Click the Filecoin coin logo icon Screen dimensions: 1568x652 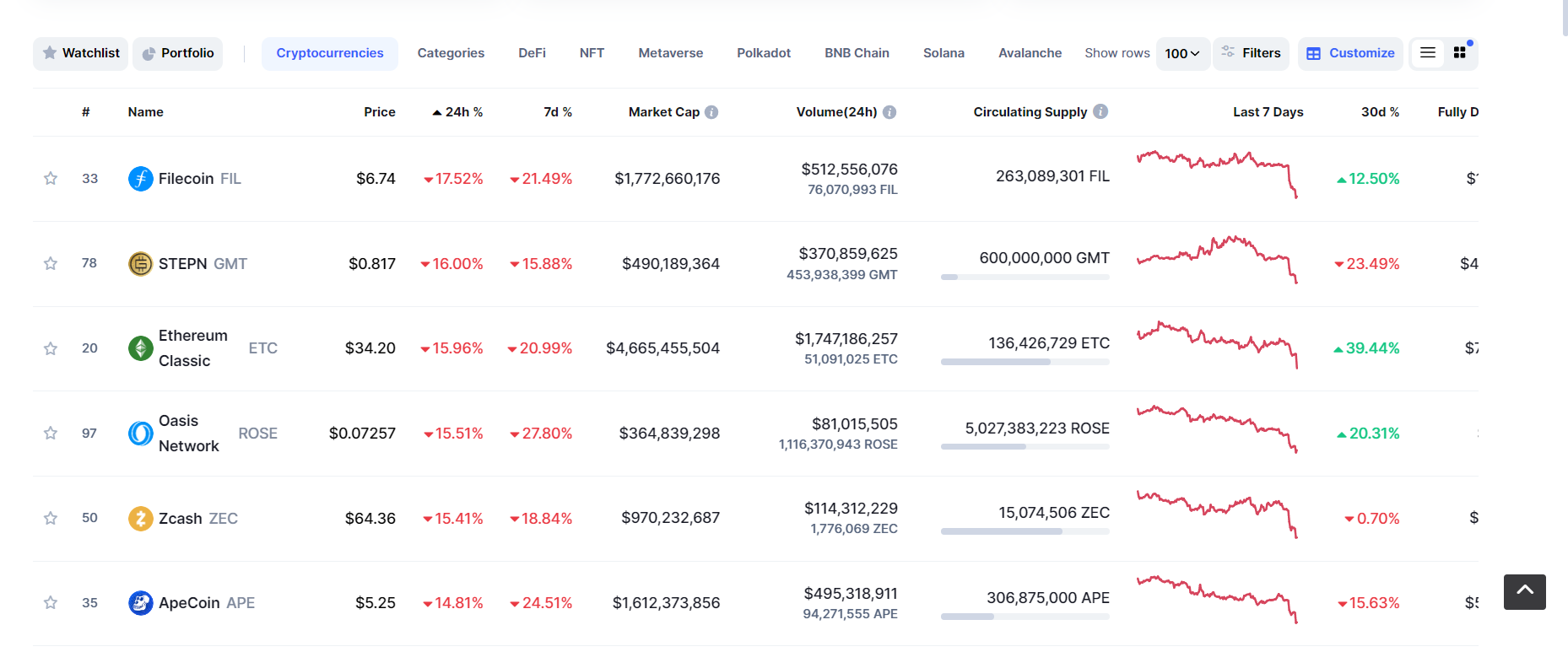(x=140, y=179)
